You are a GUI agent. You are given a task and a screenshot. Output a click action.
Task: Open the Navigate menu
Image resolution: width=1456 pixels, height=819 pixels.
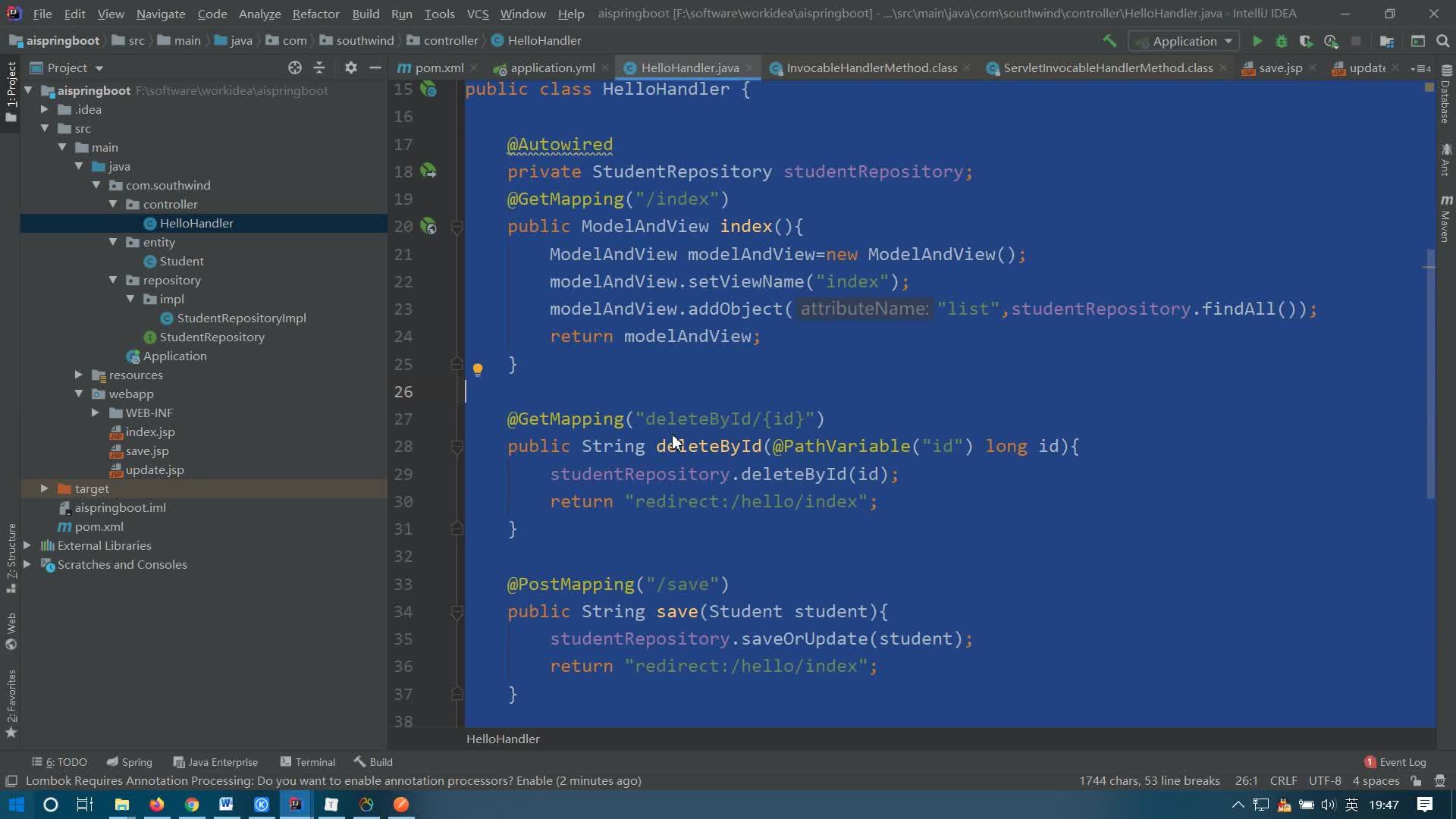click(161, 14)
